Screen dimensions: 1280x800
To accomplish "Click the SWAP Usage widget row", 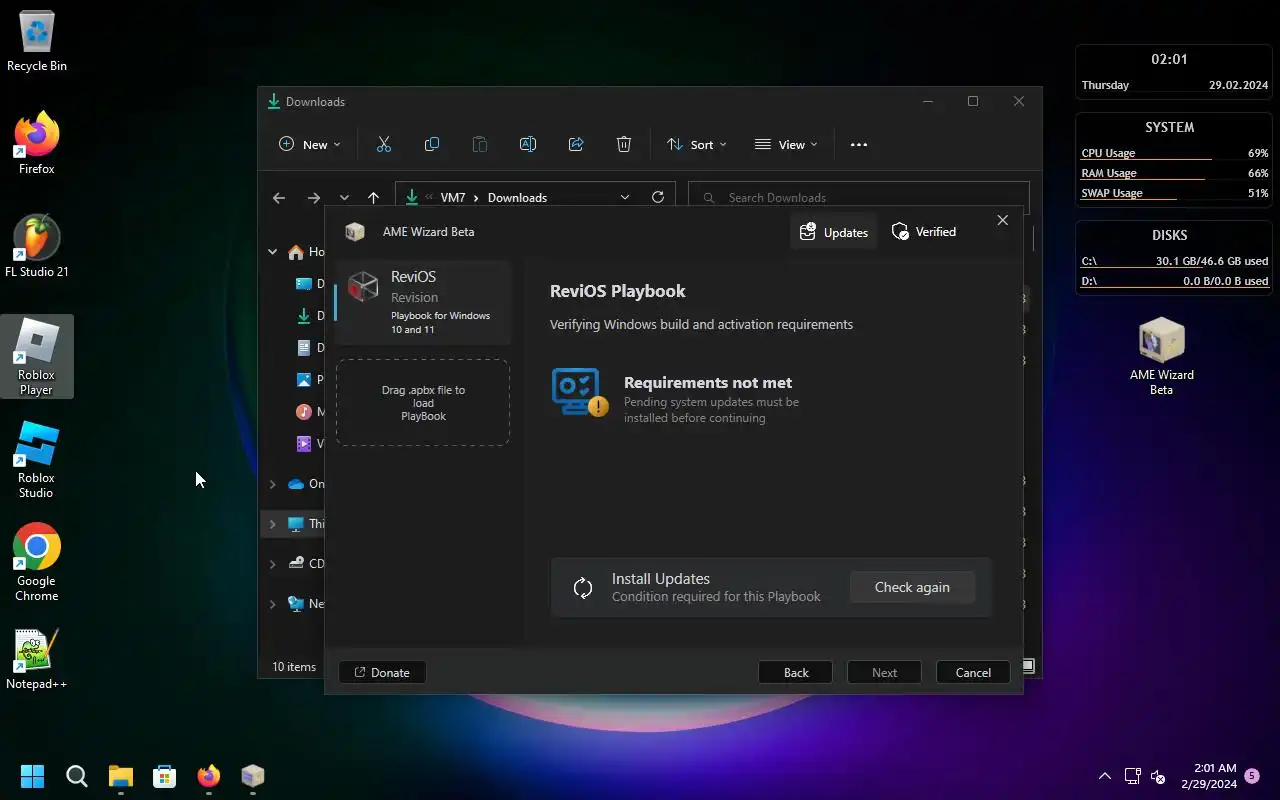I will click(1175, 193).
